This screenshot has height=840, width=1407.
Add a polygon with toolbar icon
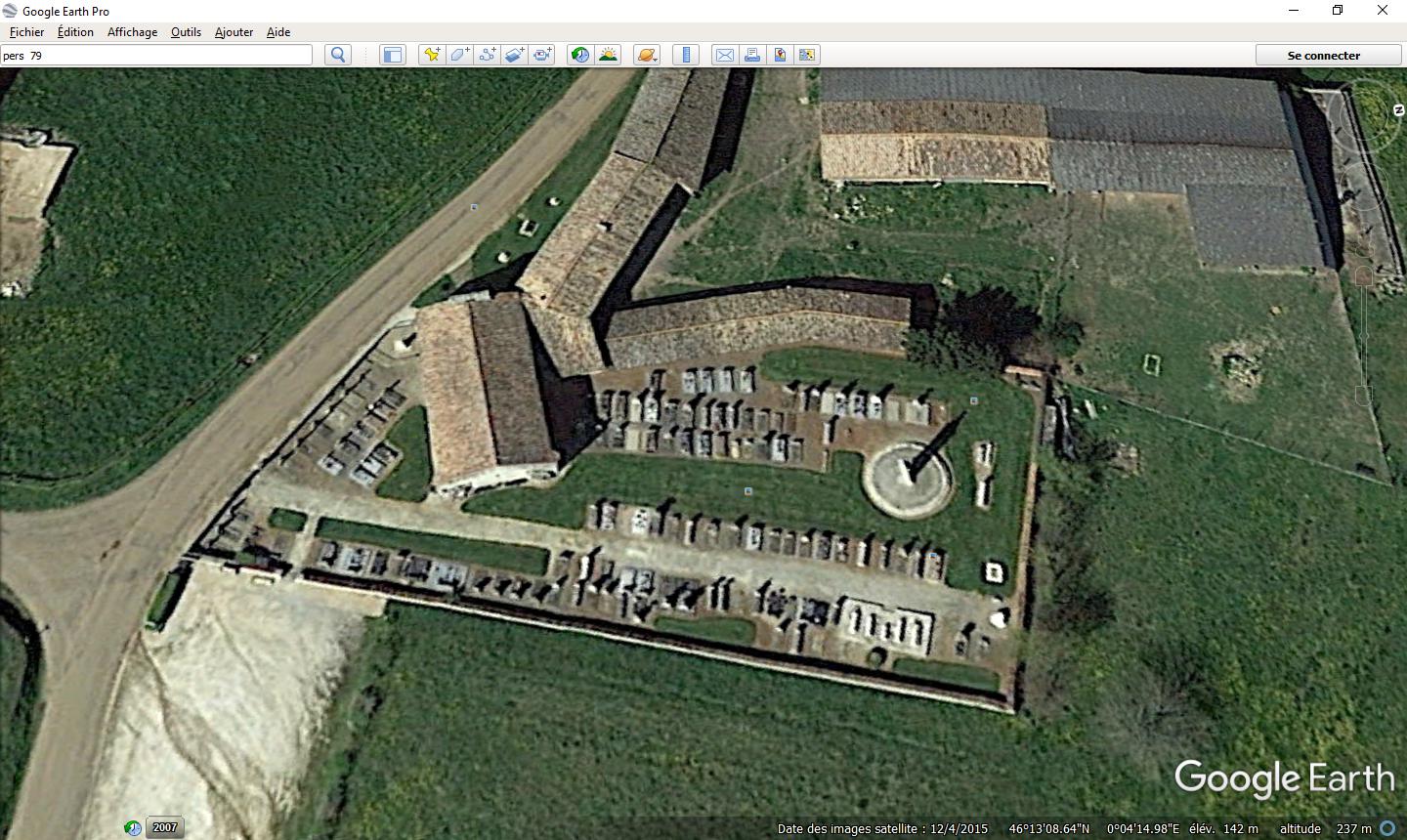[x=459, y=55]
